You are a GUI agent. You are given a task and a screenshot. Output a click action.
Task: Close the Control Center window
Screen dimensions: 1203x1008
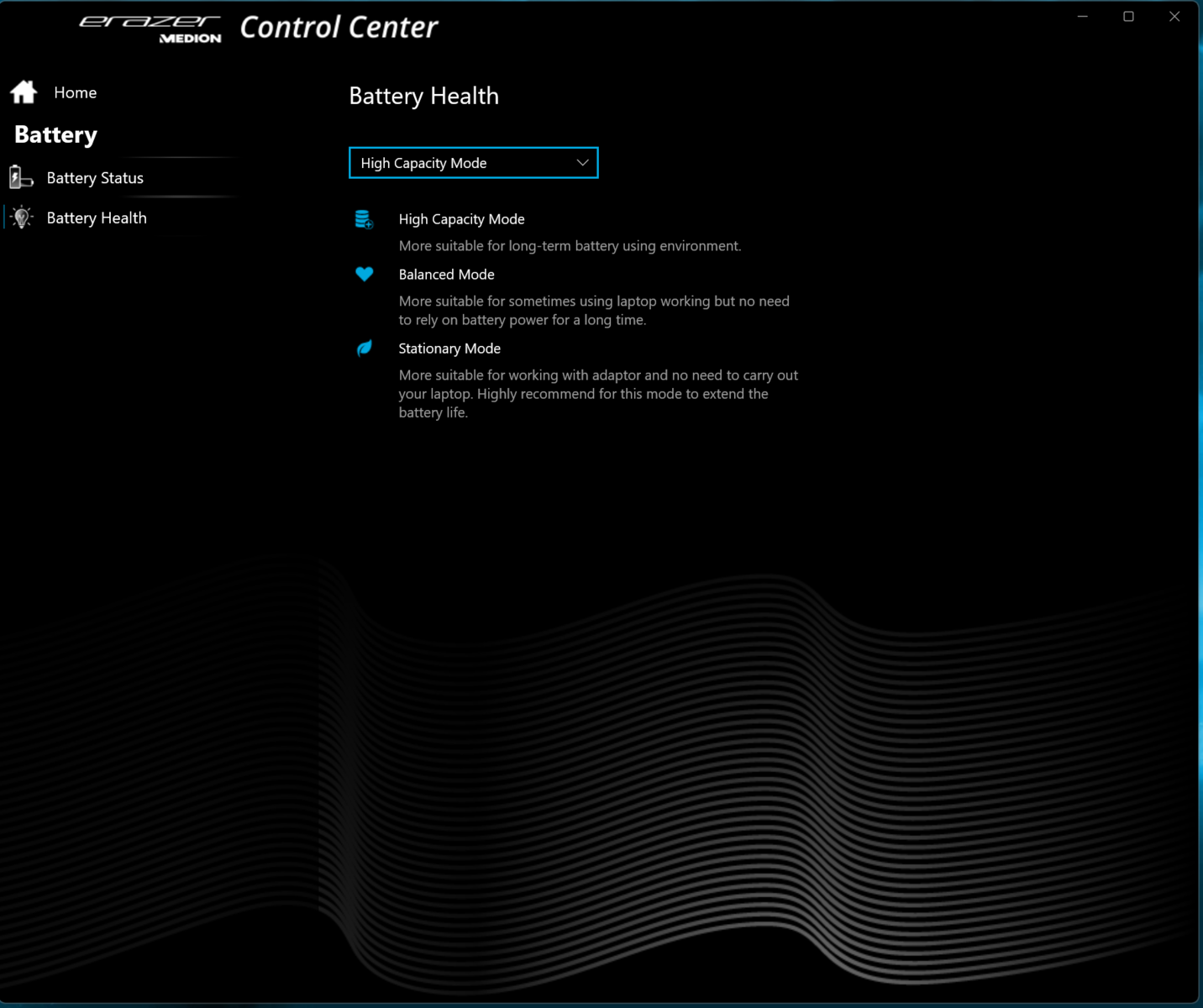pos(1174,17)
